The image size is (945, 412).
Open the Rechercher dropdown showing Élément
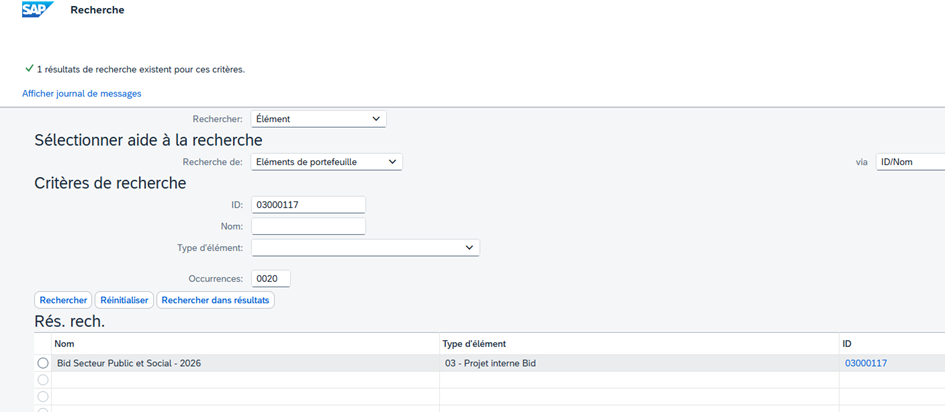pyautogui.click(x=318, y=119)
